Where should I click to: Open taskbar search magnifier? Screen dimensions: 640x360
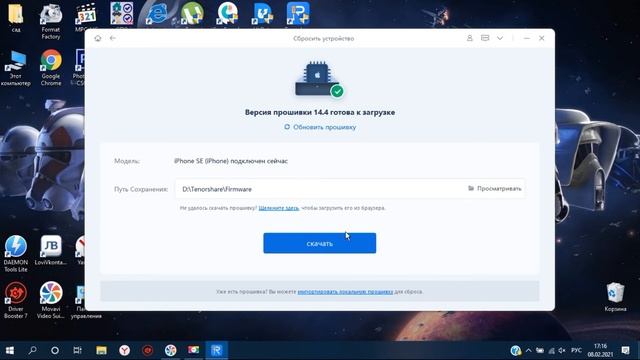[x=32, y=350]
